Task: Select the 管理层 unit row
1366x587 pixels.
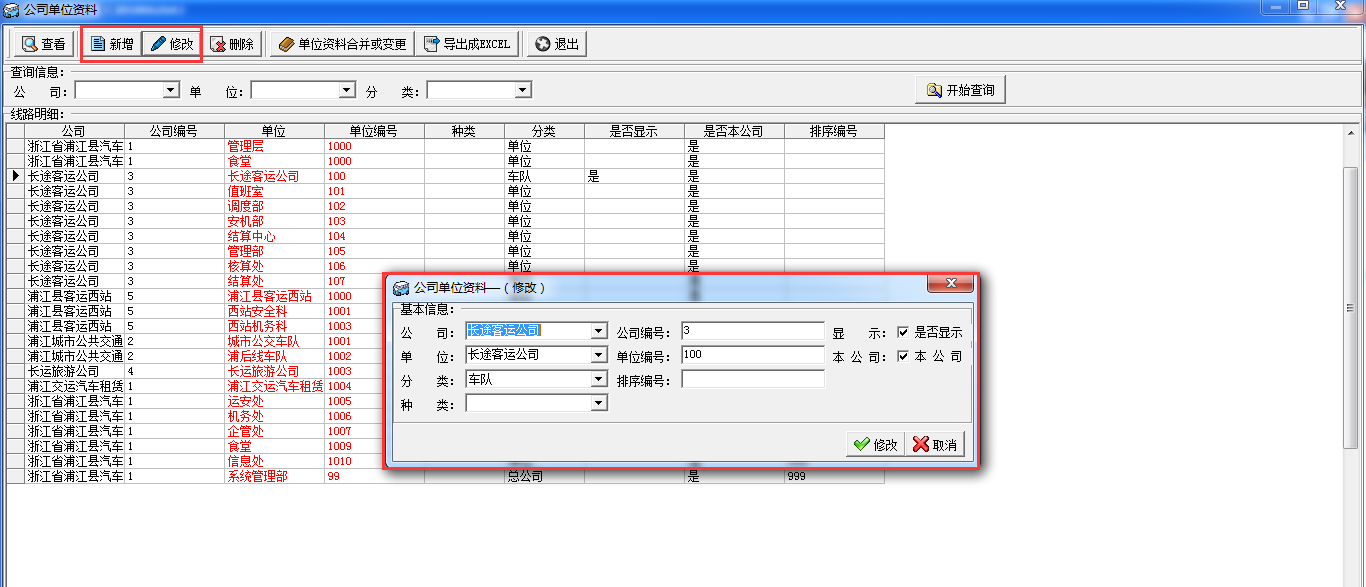Action: click(x=274, y=146)
